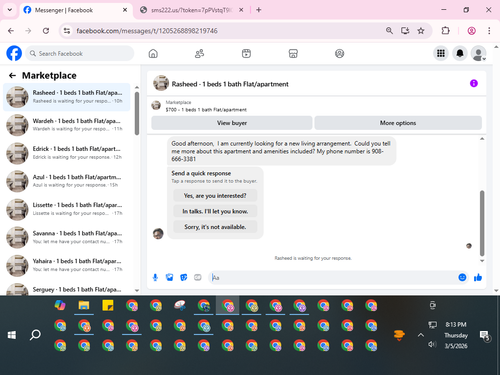Viewport: 500px width, 375px height.
Task: Open the Savanna conversation in the list
Action: point(67,237)
